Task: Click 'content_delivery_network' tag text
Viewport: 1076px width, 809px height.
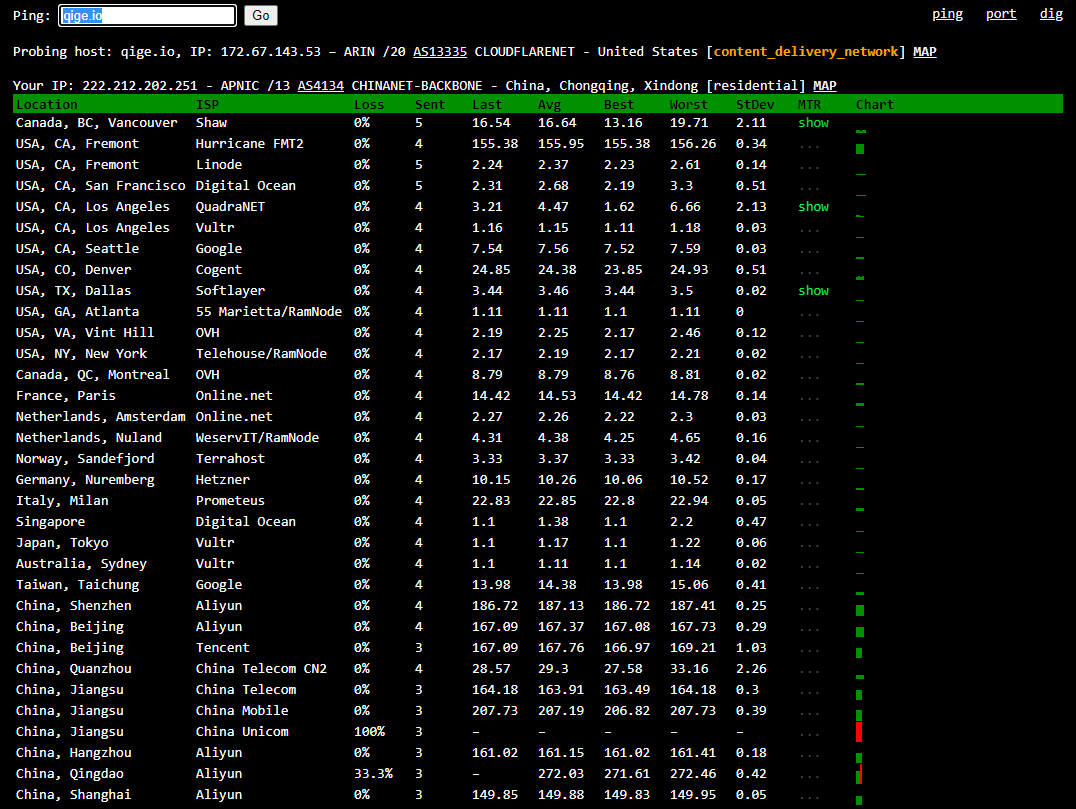Action: pos(806,51)
